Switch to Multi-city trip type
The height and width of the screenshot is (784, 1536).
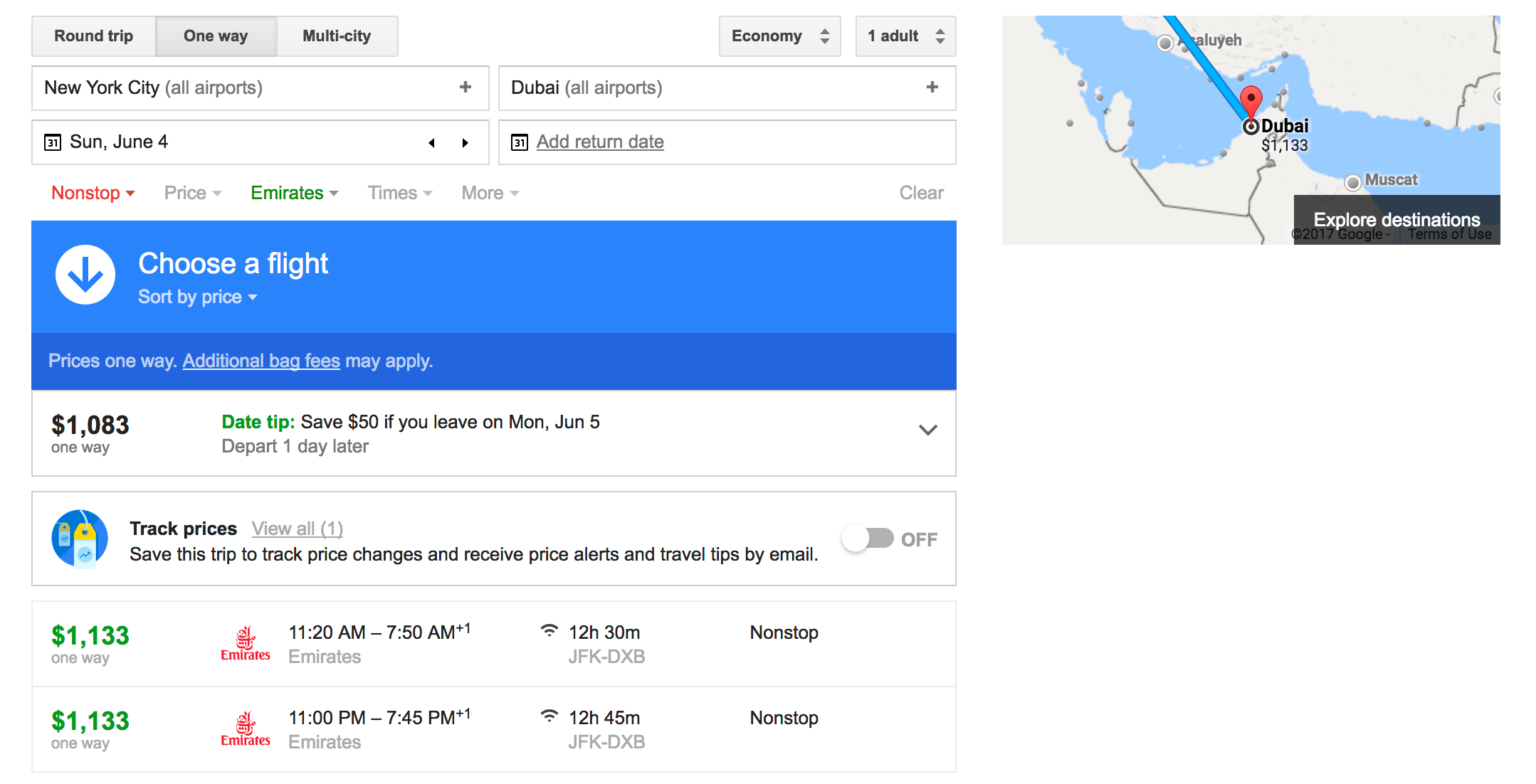[337, 36]
